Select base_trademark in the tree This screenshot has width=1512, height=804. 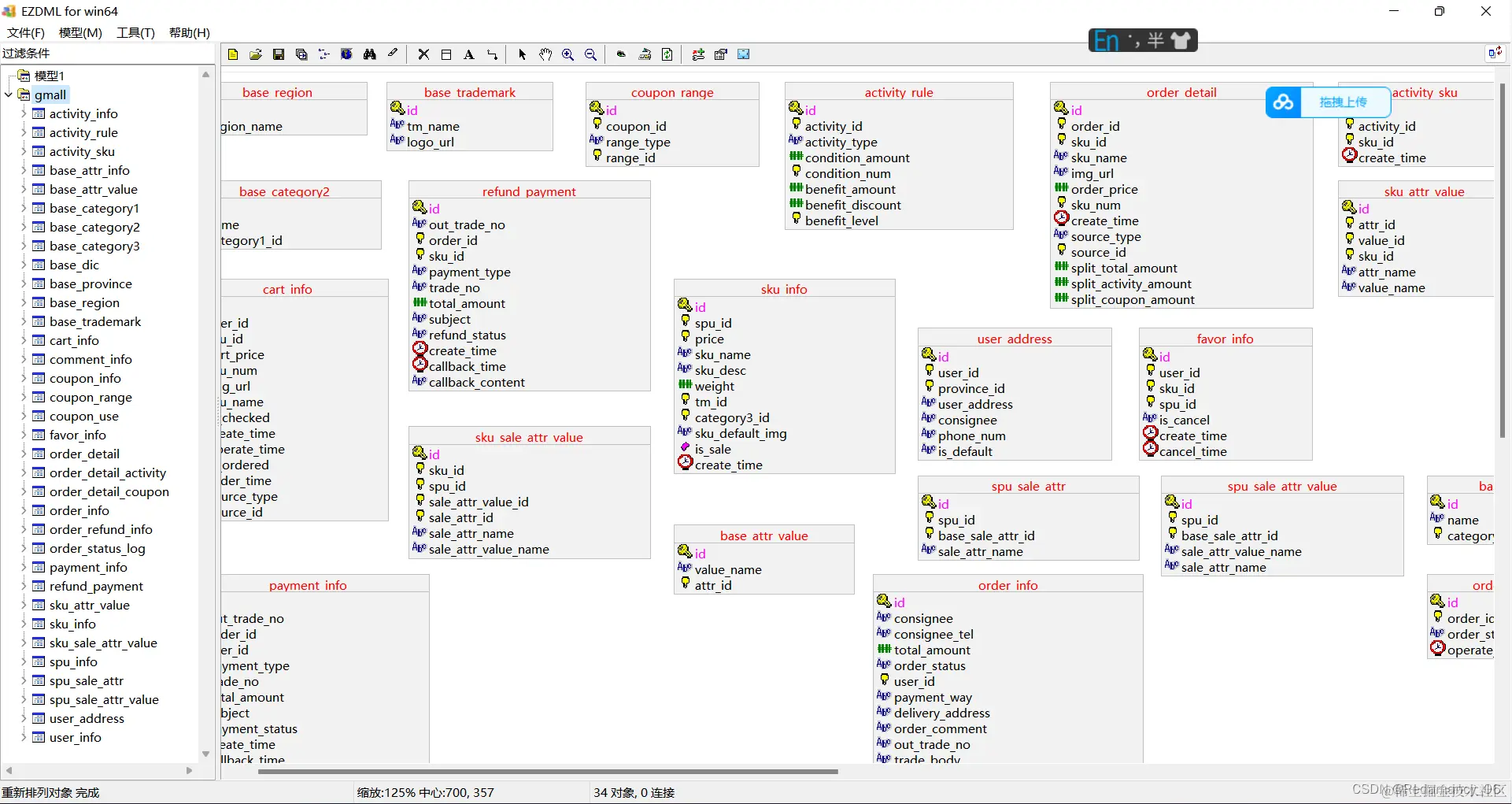[95, 321]
